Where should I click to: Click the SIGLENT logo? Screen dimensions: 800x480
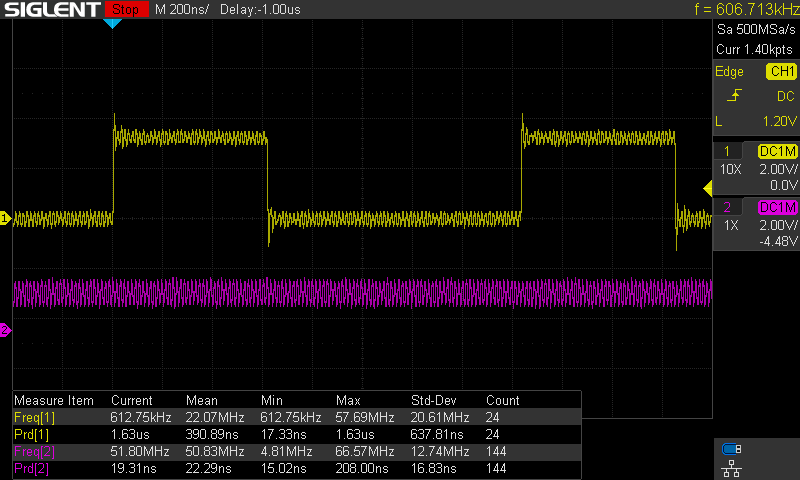point(52,9)
